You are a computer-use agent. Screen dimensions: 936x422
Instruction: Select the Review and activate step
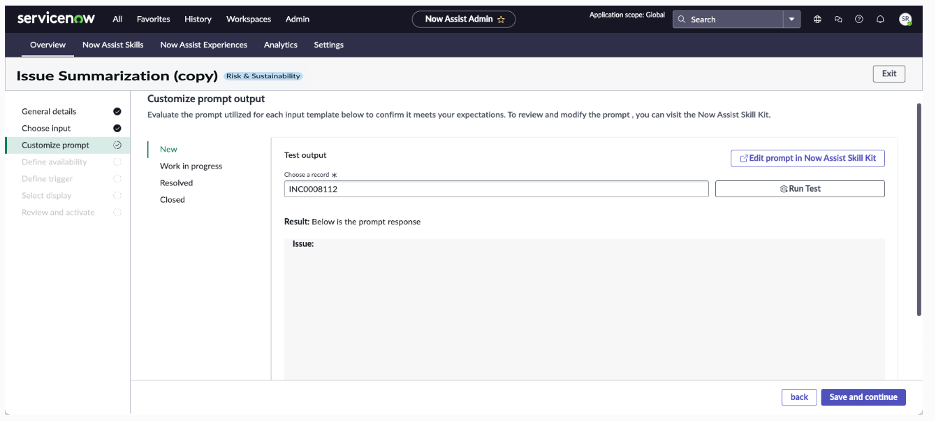[x=58, y=212]
